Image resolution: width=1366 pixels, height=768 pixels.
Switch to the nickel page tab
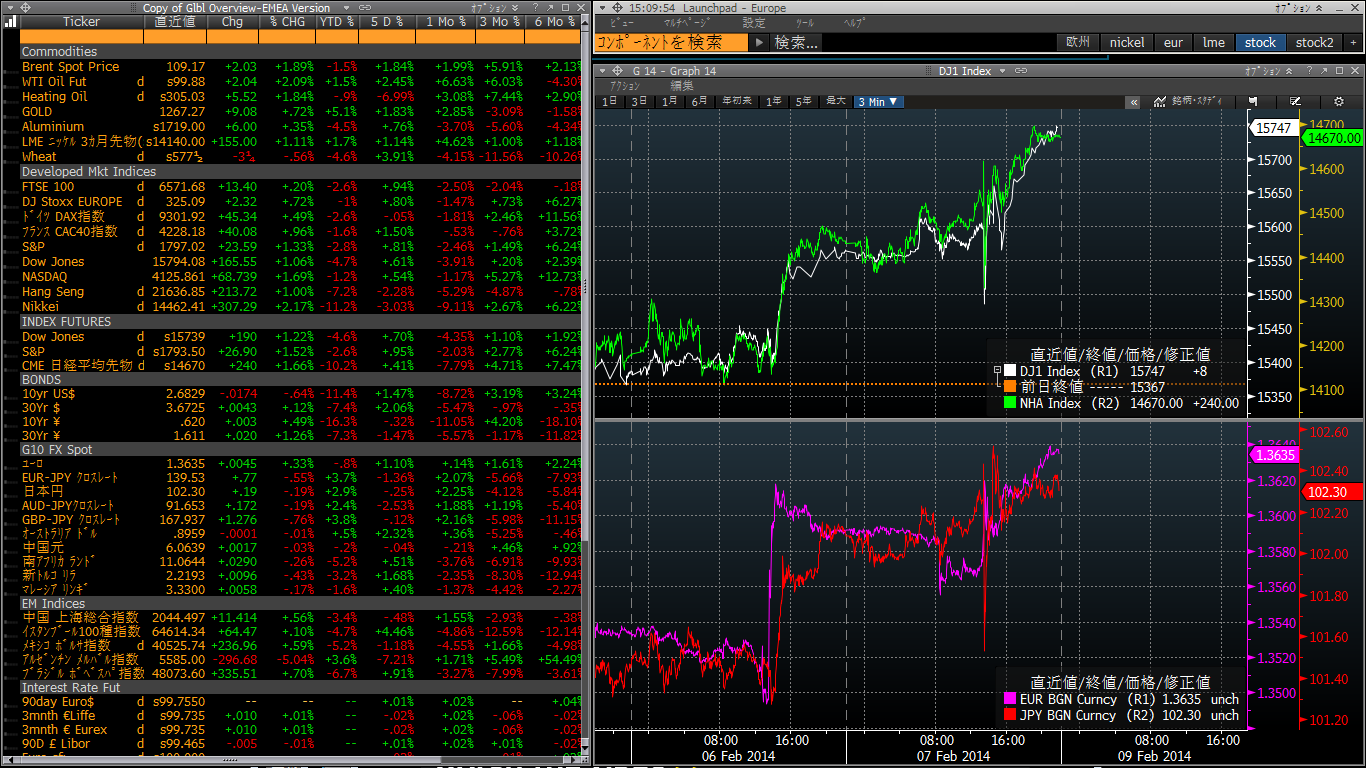point(1127,42)
